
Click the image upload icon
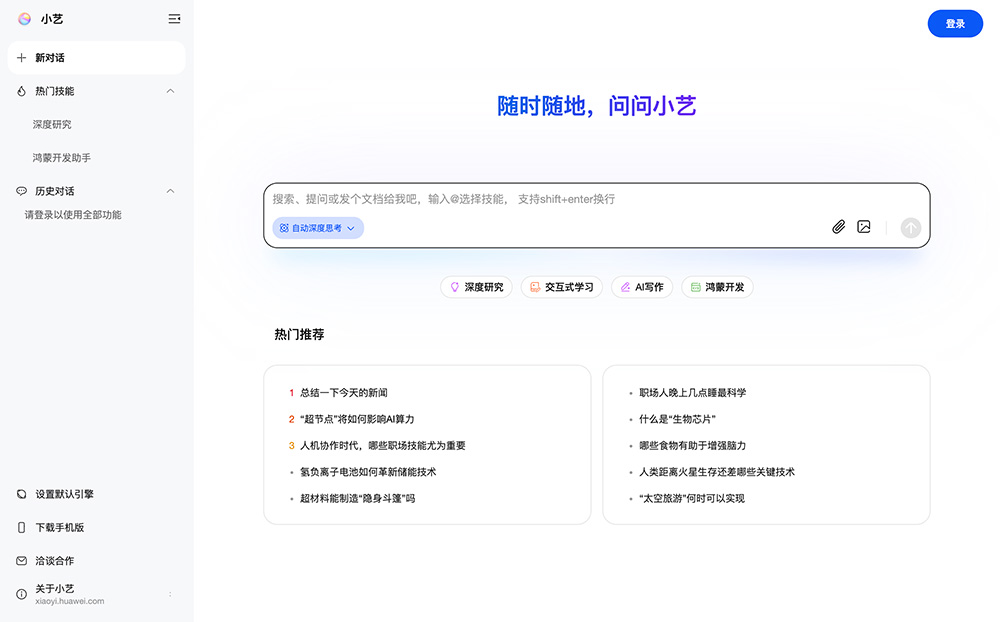coord(864,227)
